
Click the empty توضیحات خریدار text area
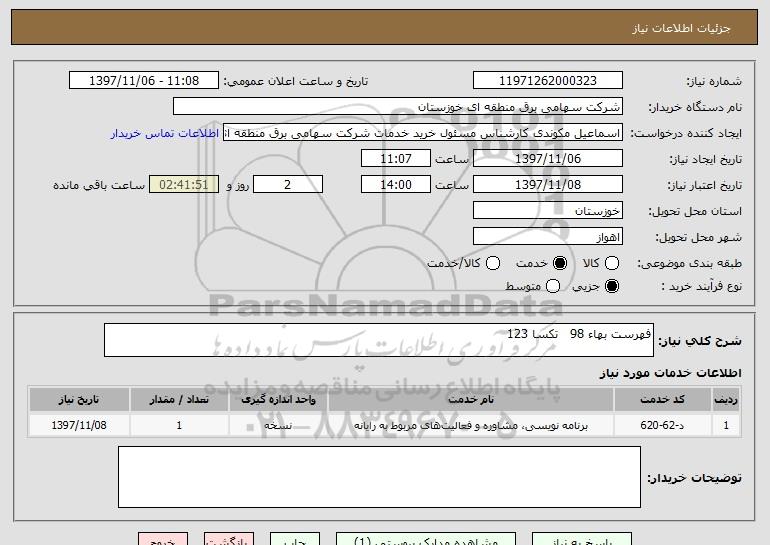coord(379,477)
